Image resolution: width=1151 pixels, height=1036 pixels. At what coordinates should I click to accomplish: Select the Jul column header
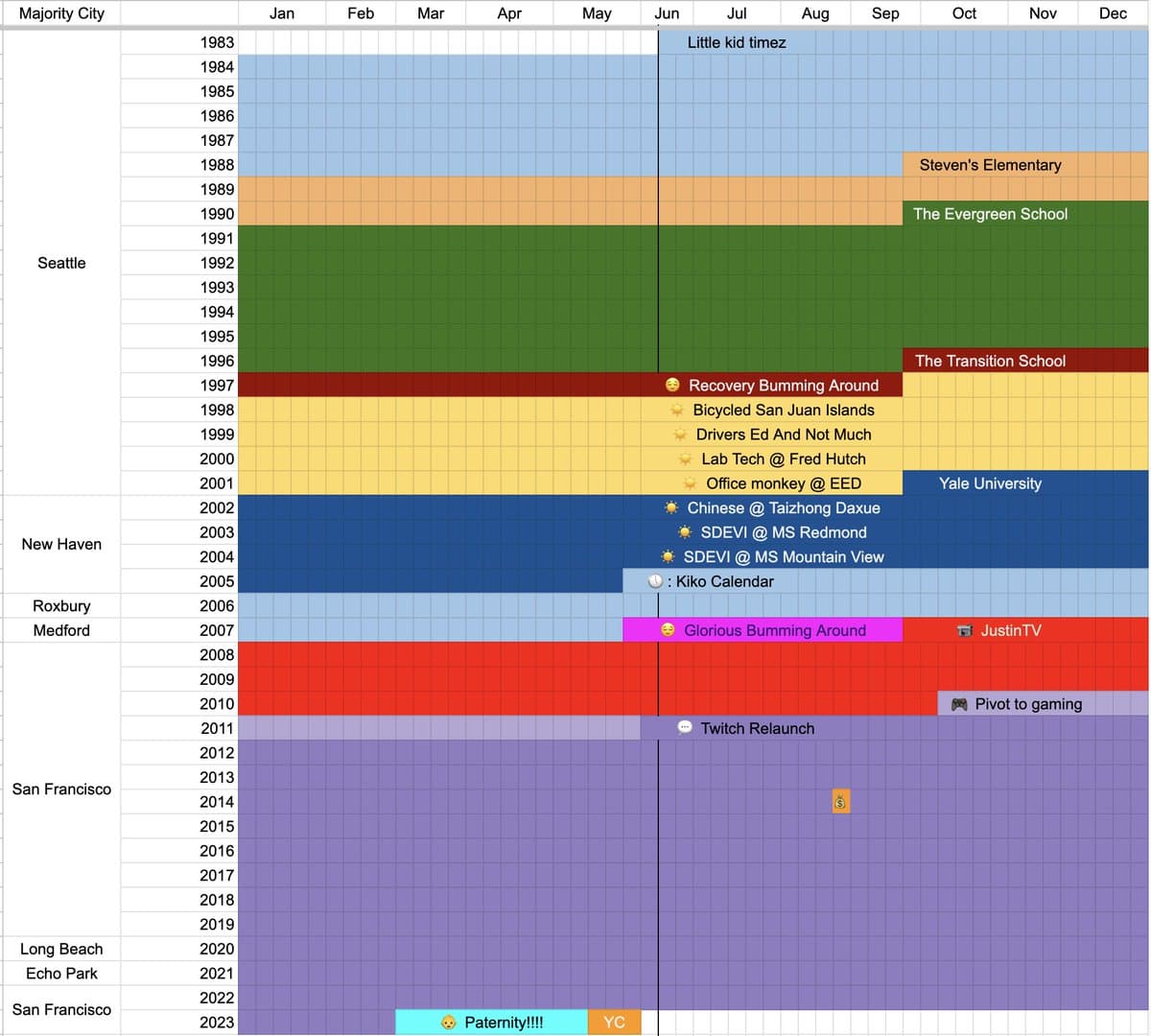coord(737,13)
